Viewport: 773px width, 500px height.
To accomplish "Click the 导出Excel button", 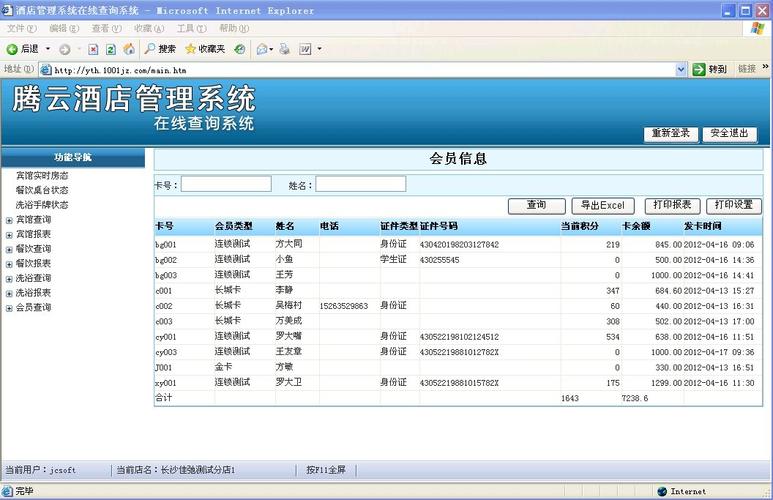I will (x=602, y=206).
